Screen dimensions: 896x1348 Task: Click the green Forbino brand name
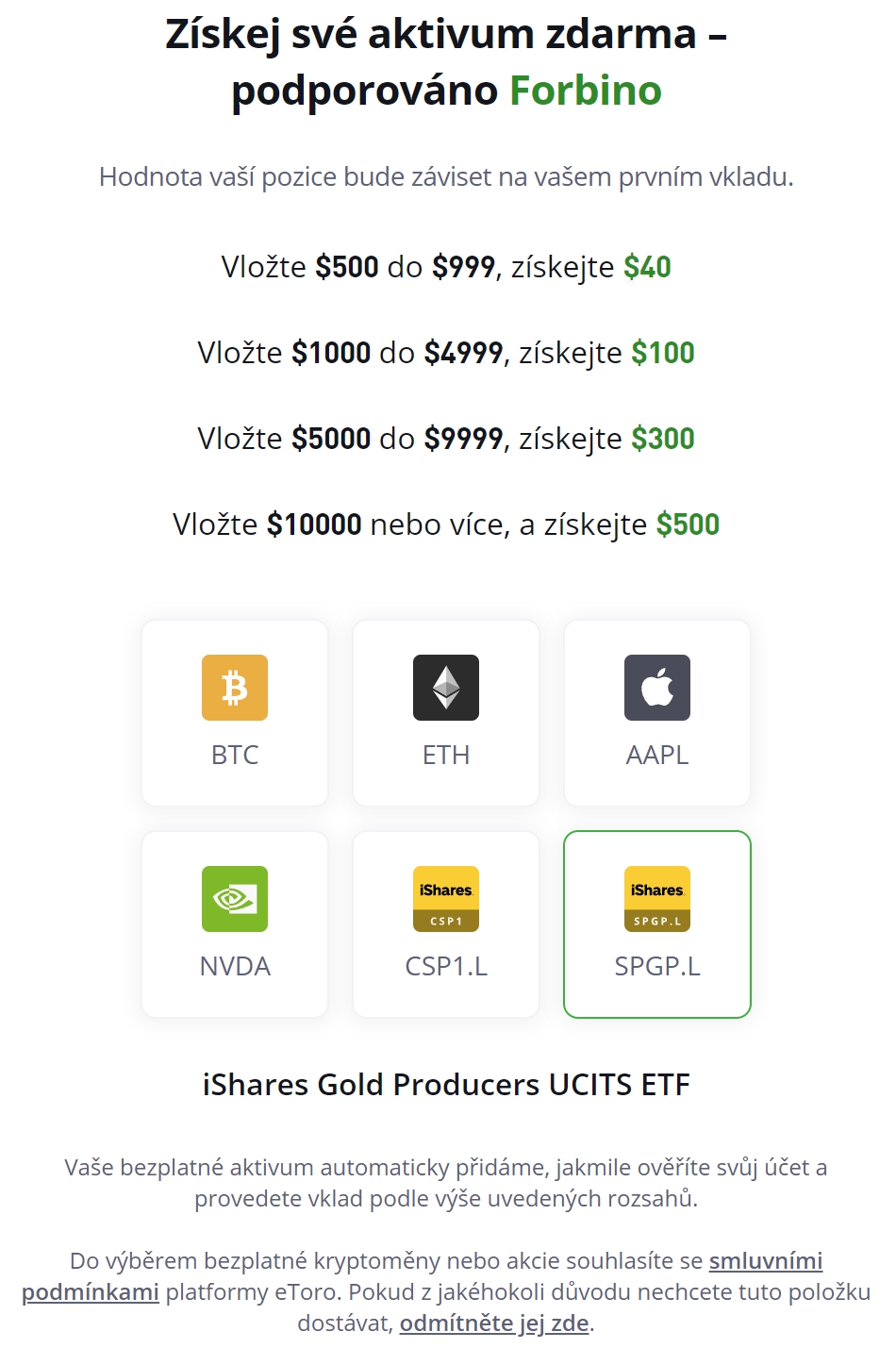(586, 91)
